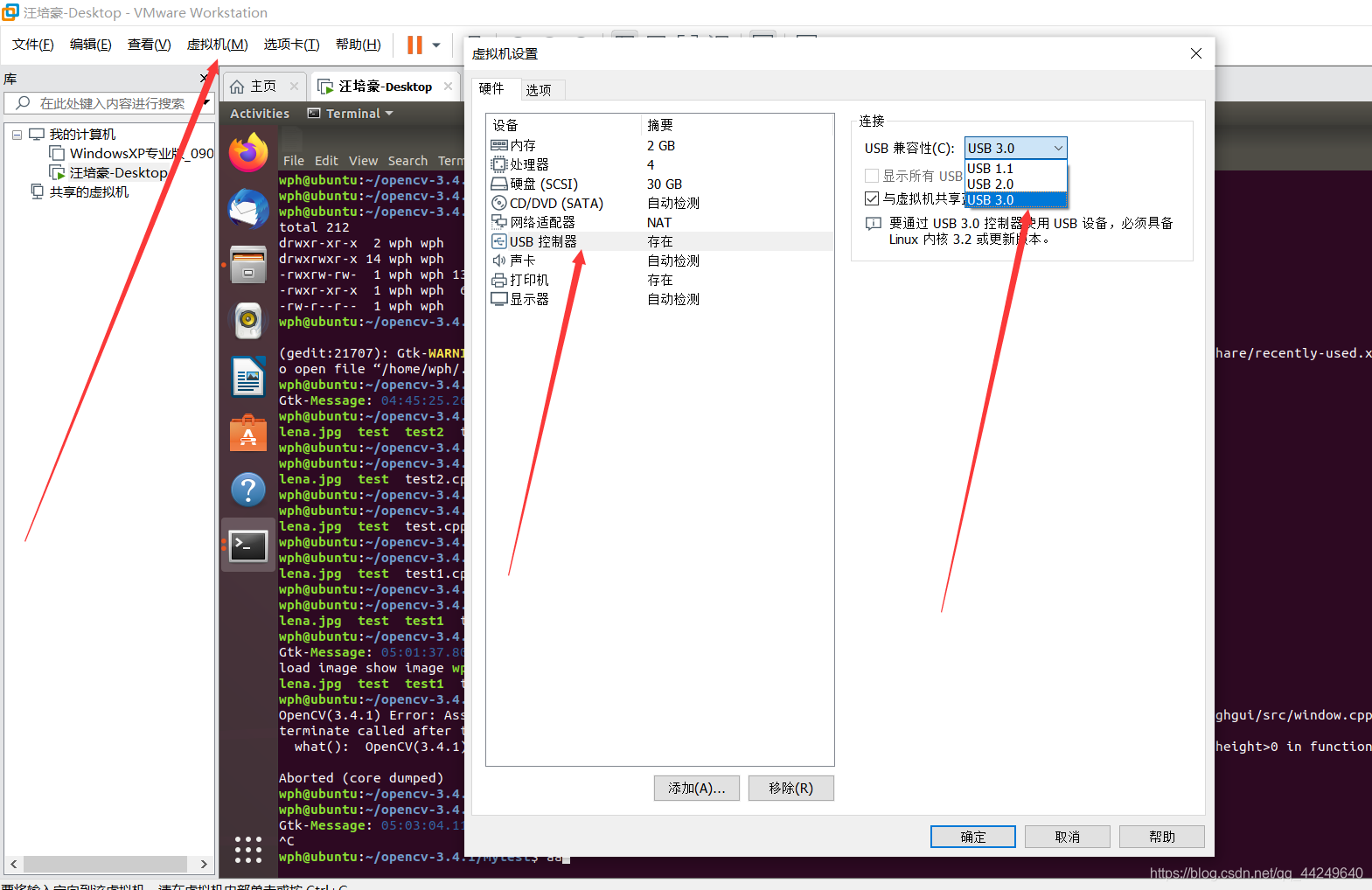Close the 主页 tab
Screen dimensions: 1372x890
pos(294,86)
